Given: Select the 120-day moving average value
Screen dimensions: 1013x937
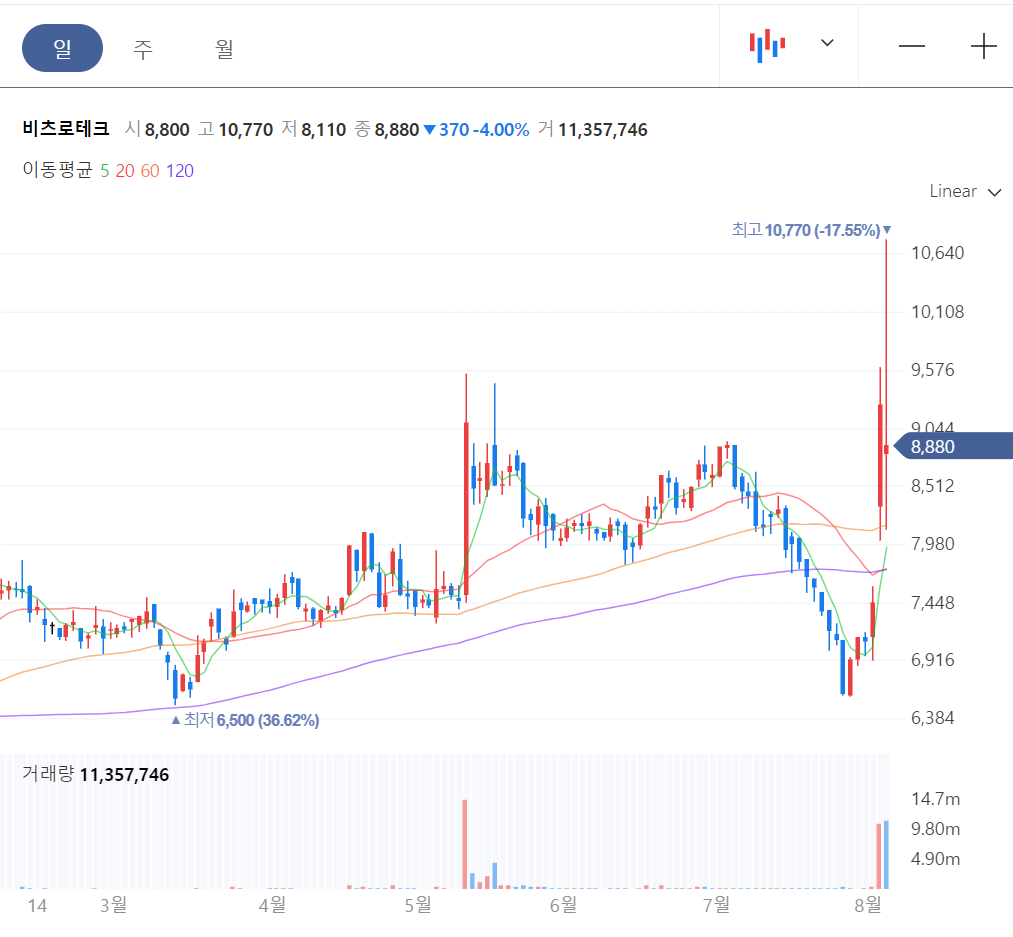Looking at the screenshot, I should click(x=180, y=171).
